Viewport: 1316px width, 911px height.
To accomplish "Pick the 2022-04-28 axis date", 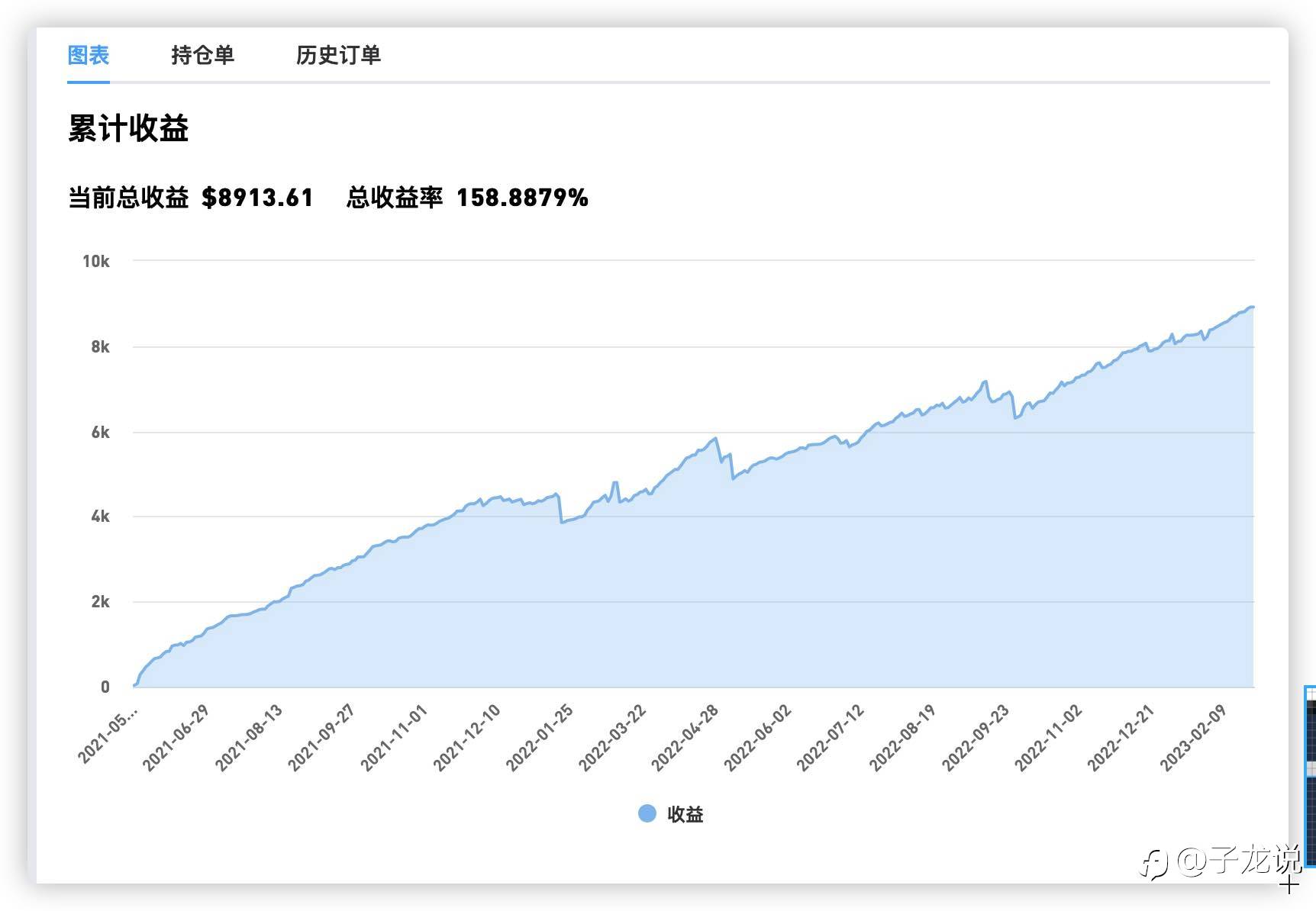I will [685, 737].
